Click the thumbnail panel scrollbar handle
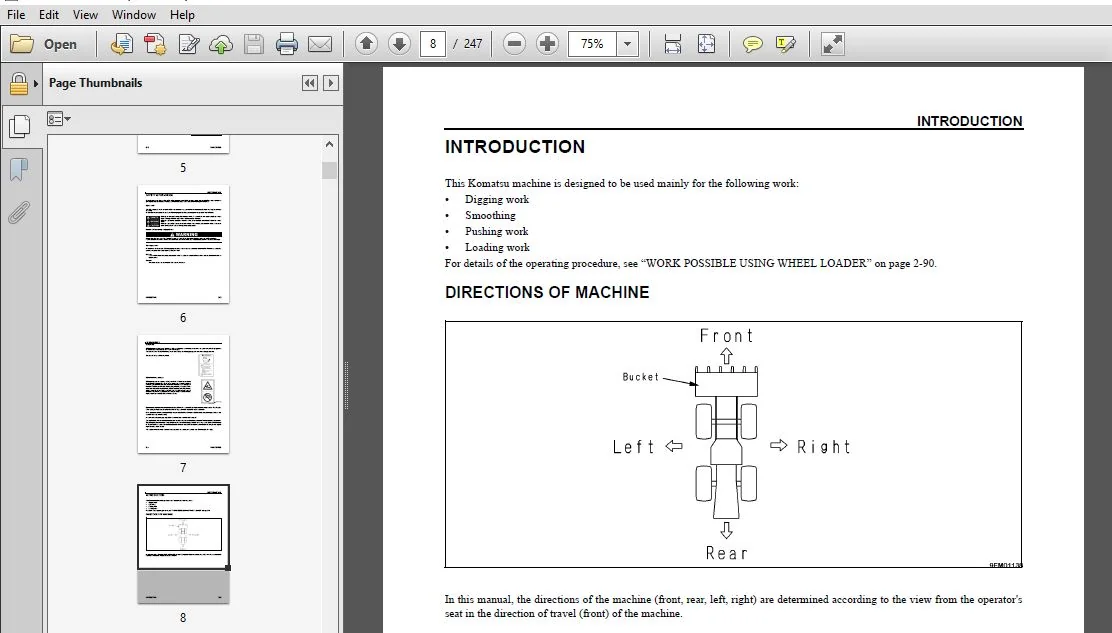This screenshot has width=1112, height=633. (329, 170)
